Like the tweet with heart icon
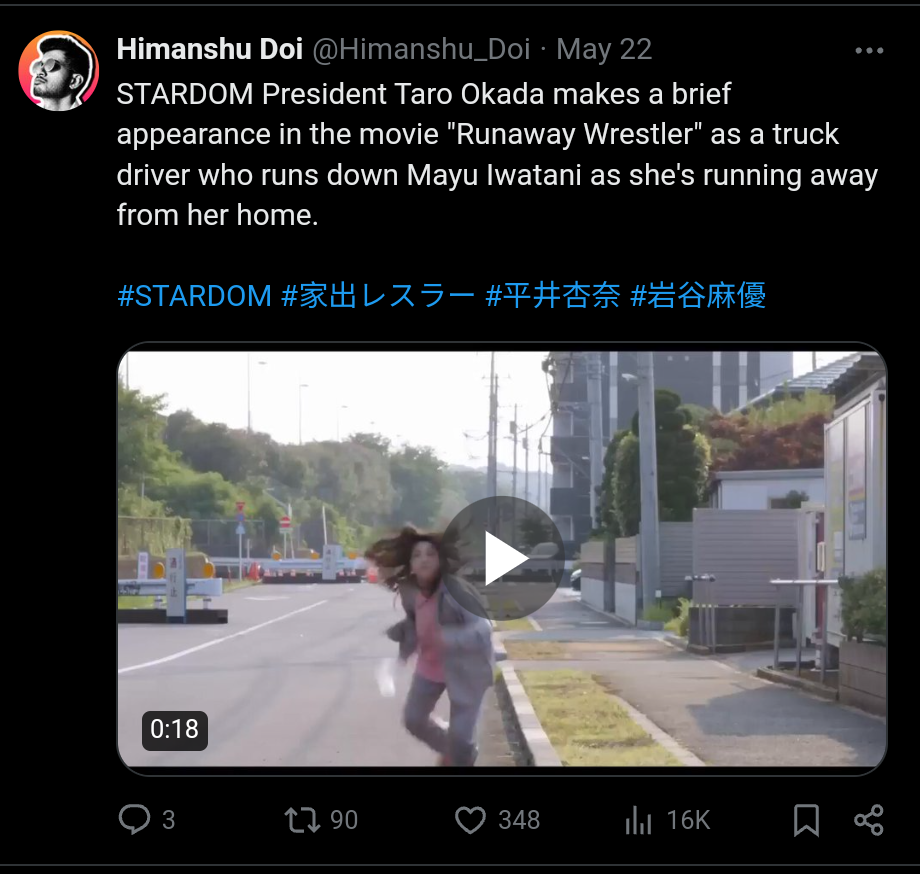920x874 pixels. click(x=471, y=819)
